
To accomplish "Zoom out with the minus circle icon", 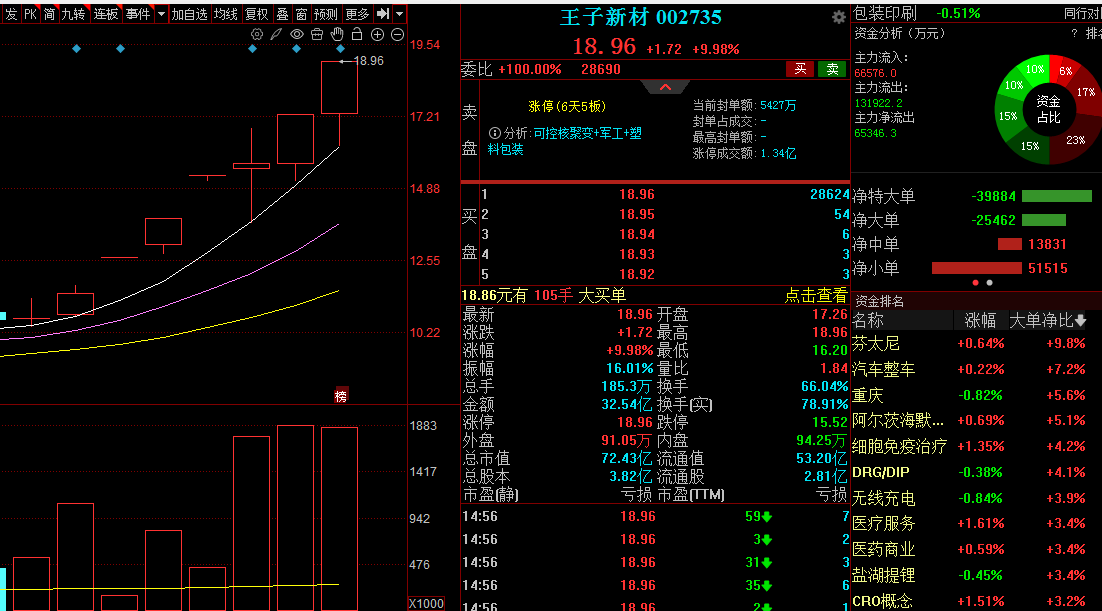I will [x=397, y=34].
